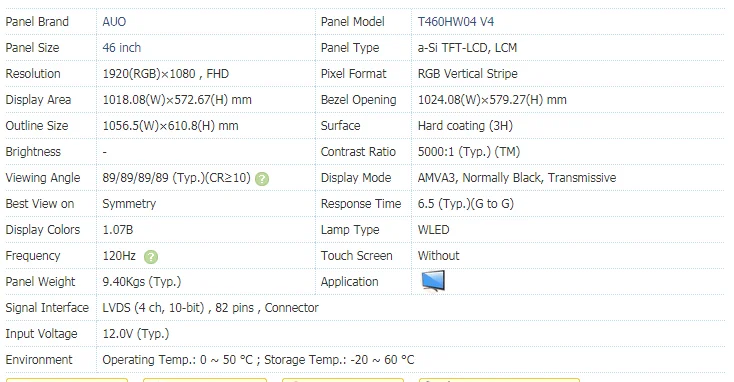Click the Hard coating (3H) surface value
The width and height of the screenshot is (734, 382).
click(x=465, y=126)
